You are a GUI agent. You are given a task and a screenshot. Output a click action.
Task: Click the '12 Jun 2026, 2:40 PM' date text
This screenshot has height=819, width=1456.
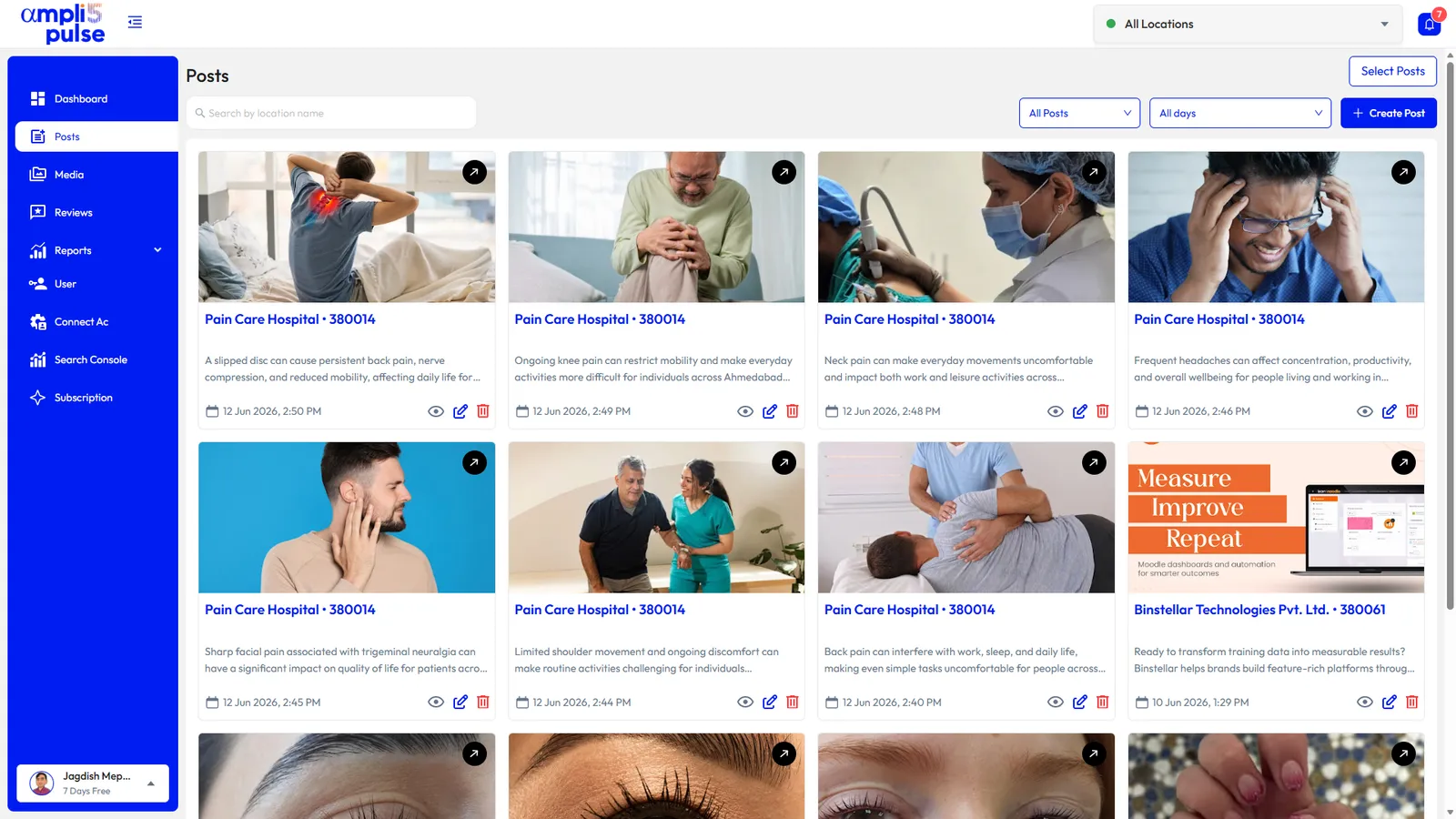(892, 703)
